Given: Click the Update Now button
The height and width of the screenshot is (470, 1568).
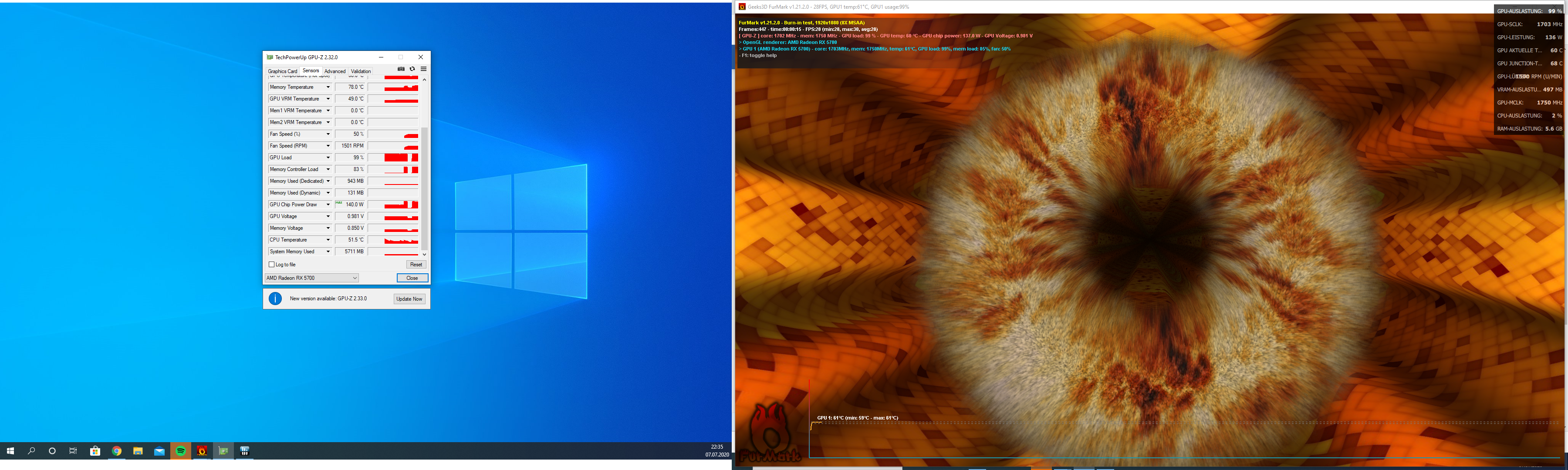Looking at the screenshot, I should (409, 299).
